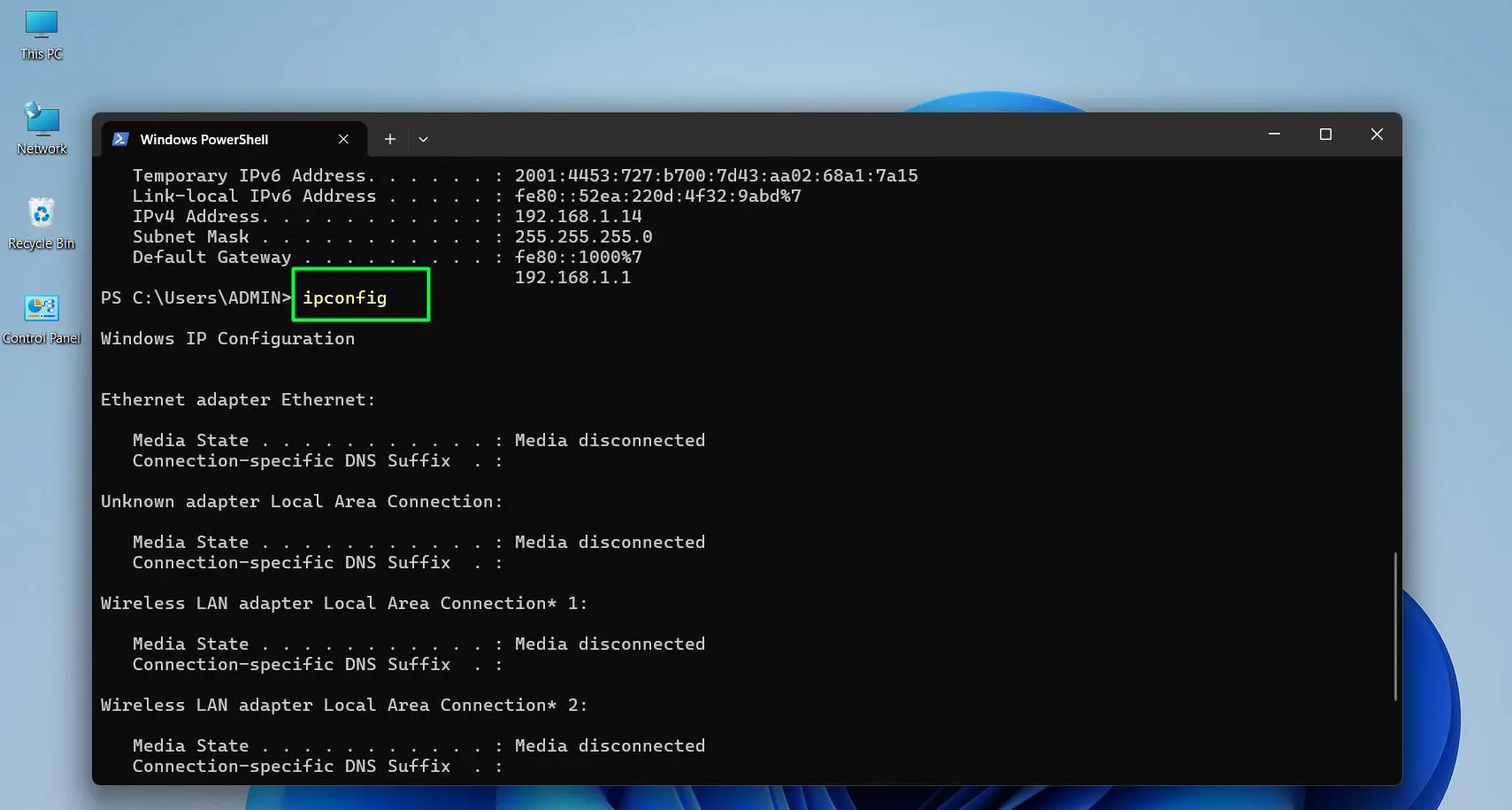Open the Network desktop icon
Image resolution: width=1512 pixels, height=810 pixels.
click(x=41, y=130)
